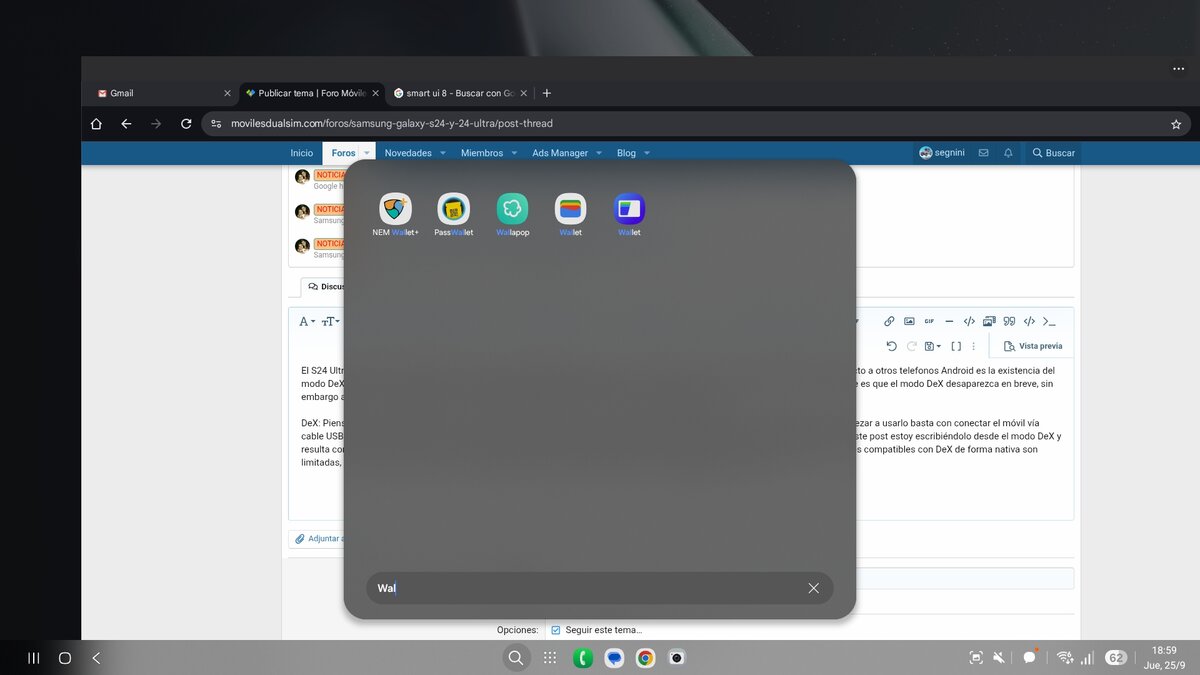Open recent apps button in the taskbar
1200x675 pixels.
[x=33, y=658]
